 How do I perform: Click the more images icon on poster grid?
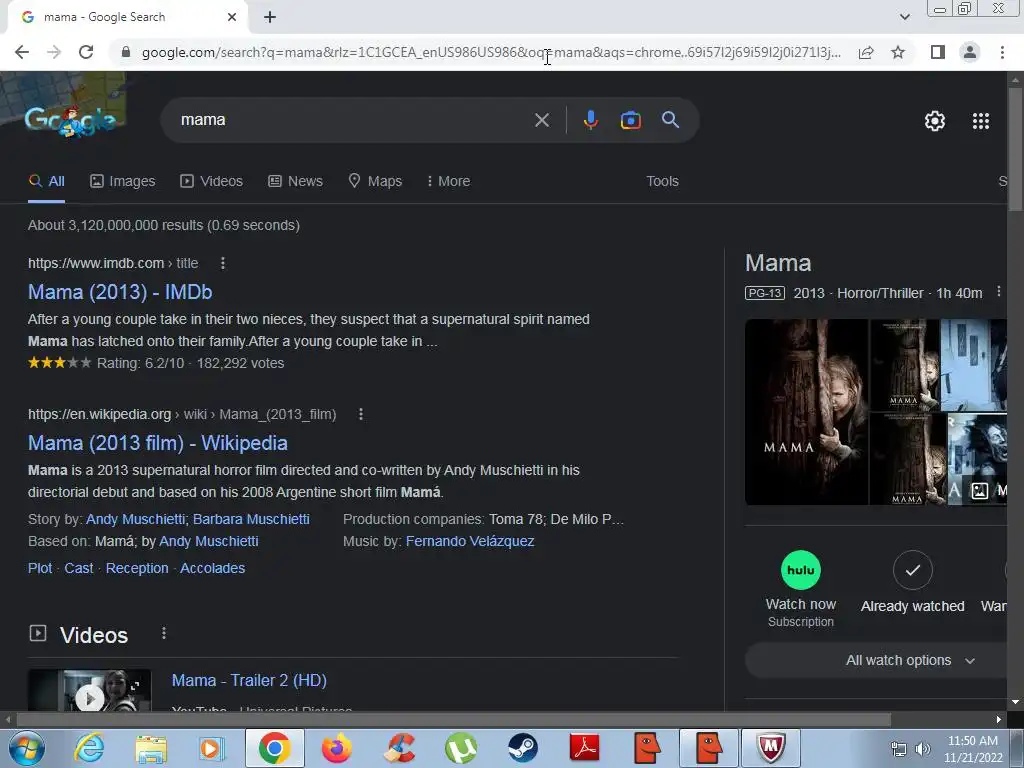980,490
